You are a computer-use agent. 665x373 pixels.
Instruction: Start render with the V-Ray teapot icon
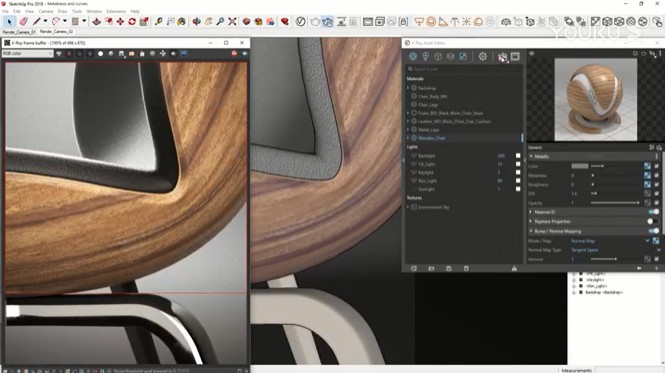pos(315,21)
